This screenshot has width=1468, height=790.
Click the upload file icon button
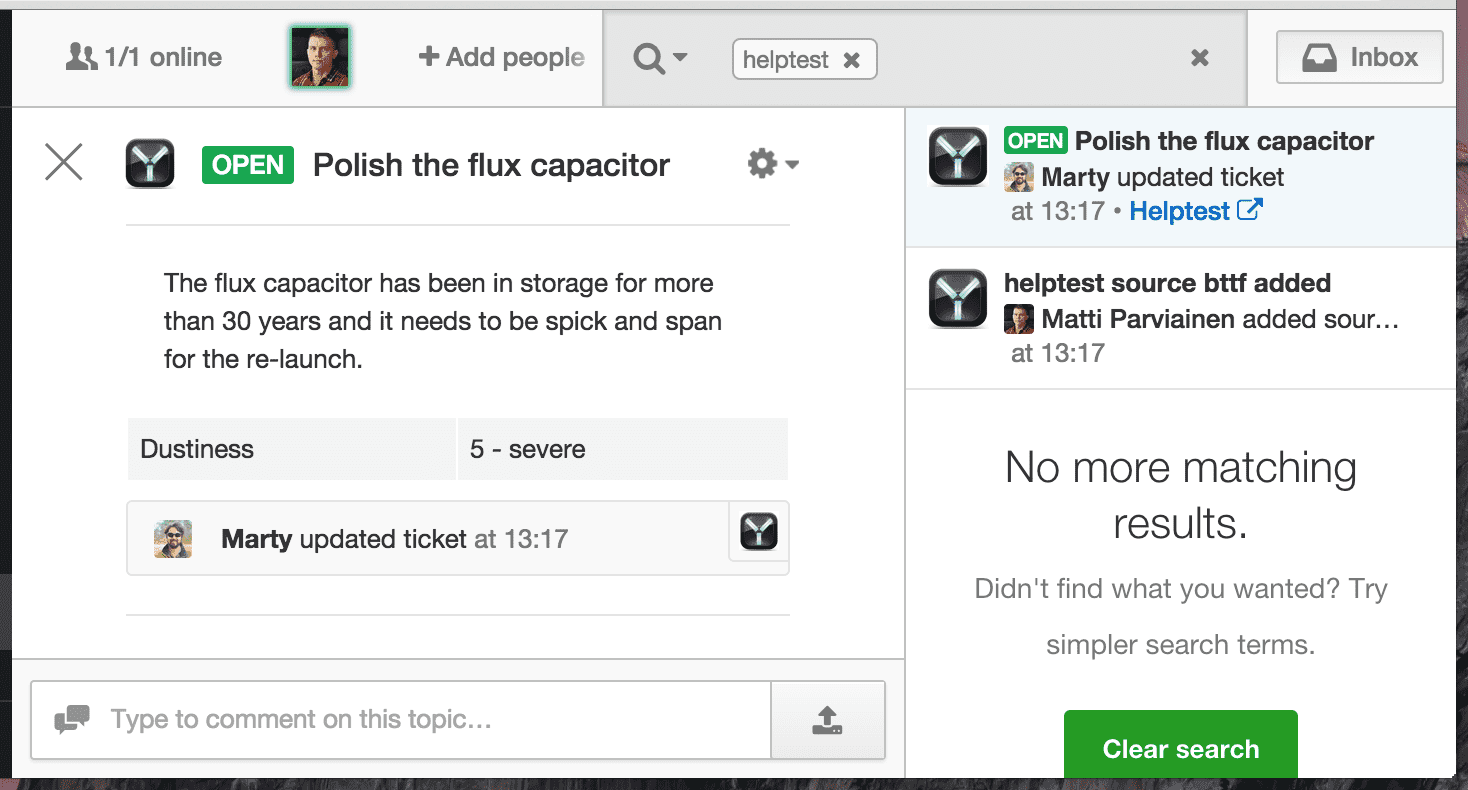[827, 720]
